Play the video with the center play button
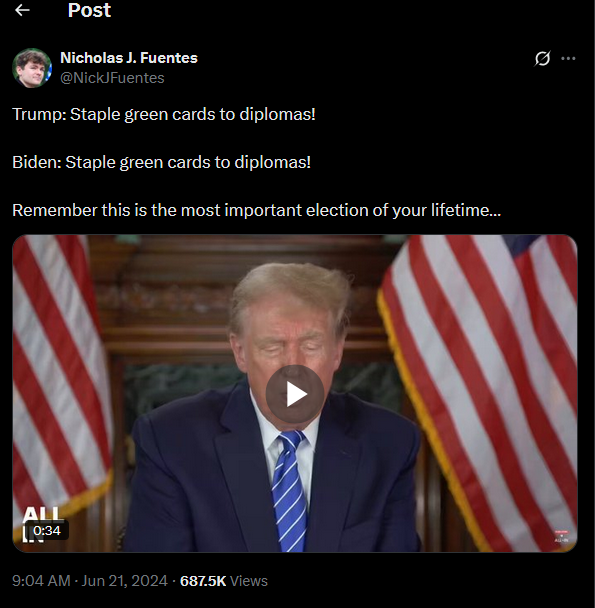Screen dimensions: 595x608 click(295, 394)
